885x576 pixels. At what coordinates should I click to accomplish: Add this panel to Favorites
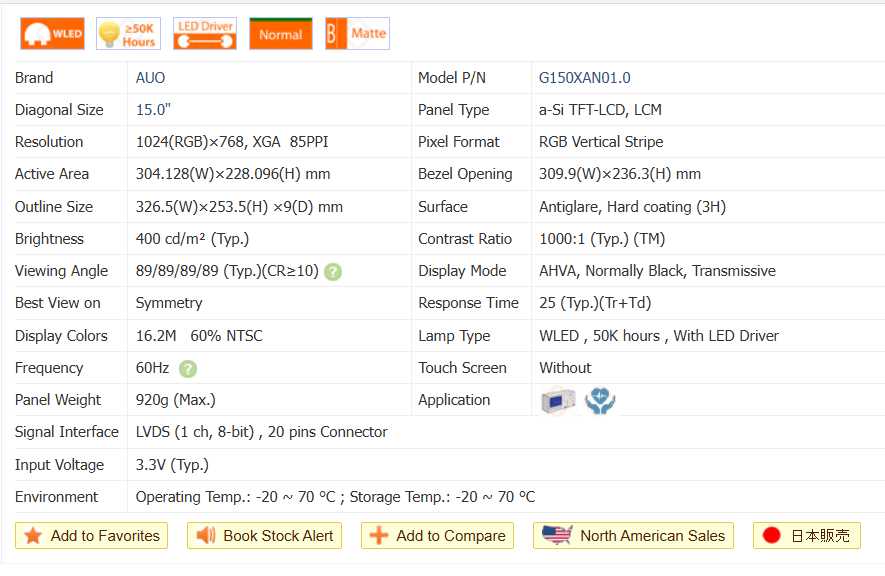tap(92, 536)
